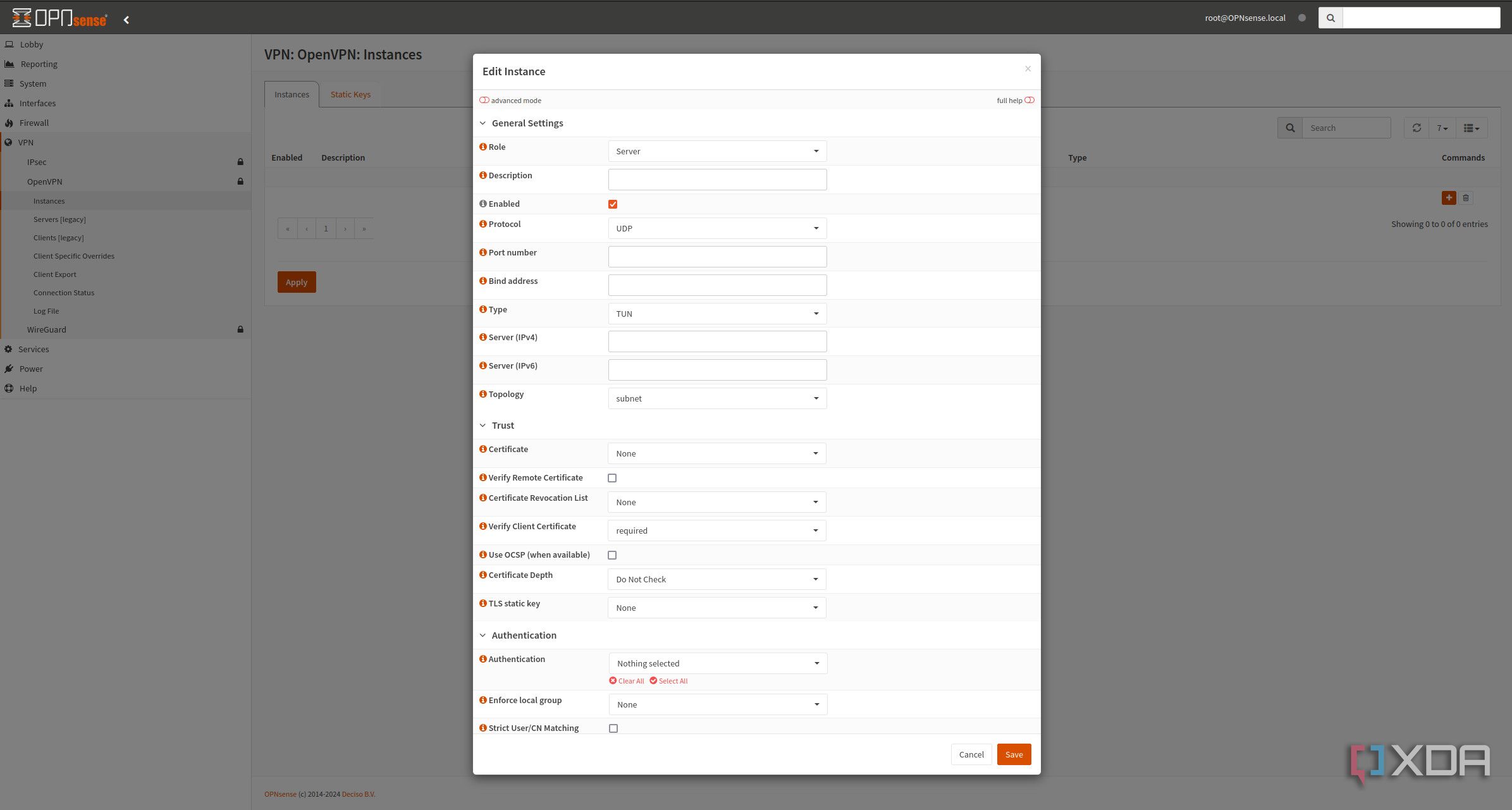Click the refresh icon in the table toolbar
The image size is (1512, 810).
tap(1417, 128)
